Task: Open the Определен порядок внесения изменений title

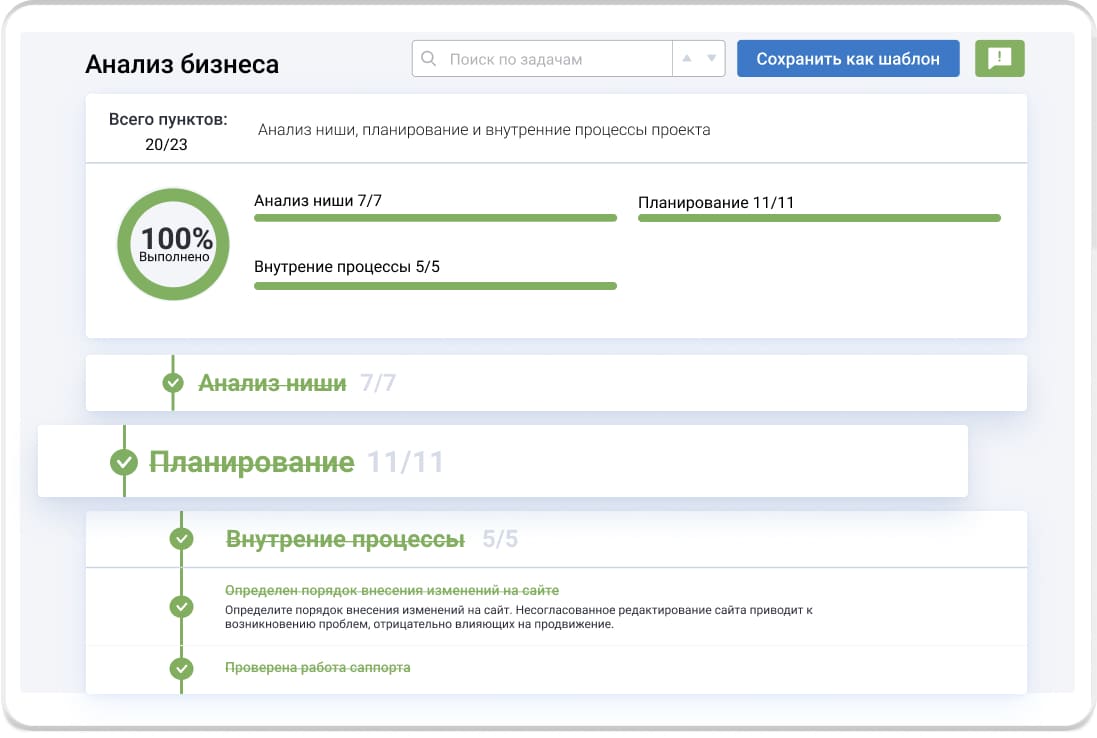Action: pos(392,590)
